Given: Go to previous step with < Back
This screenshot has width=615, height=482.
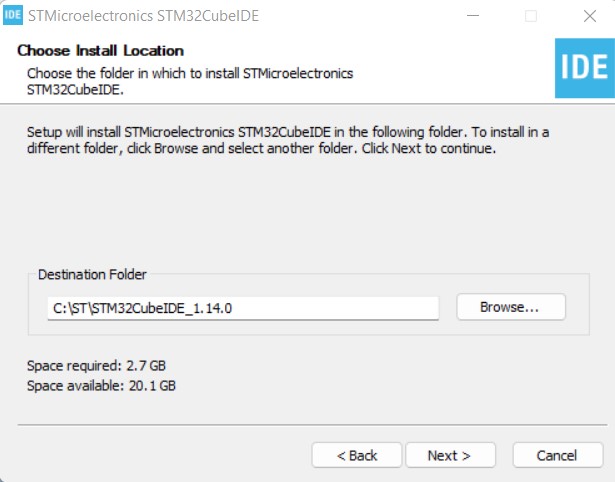Looking at the screenshot, I should (356, 455).
